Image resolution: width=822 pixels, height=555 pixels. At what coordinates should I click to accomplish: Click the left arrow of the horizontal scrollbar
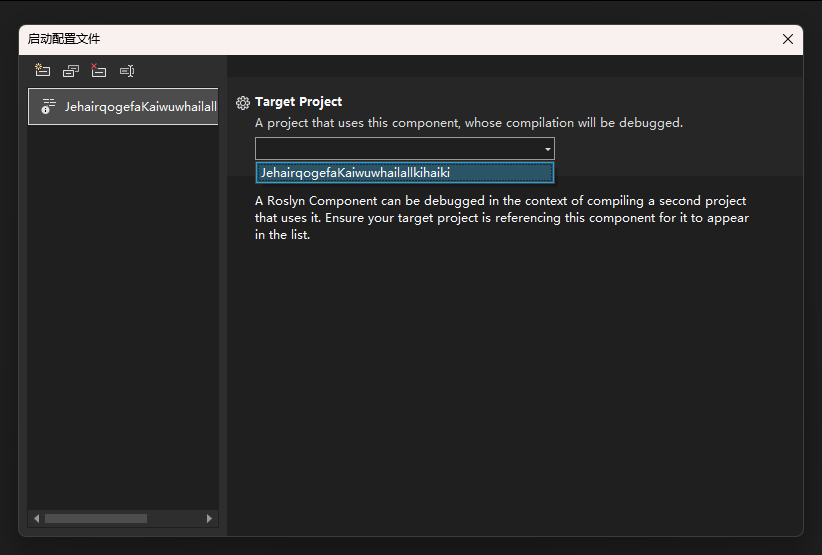coord(37,518)
